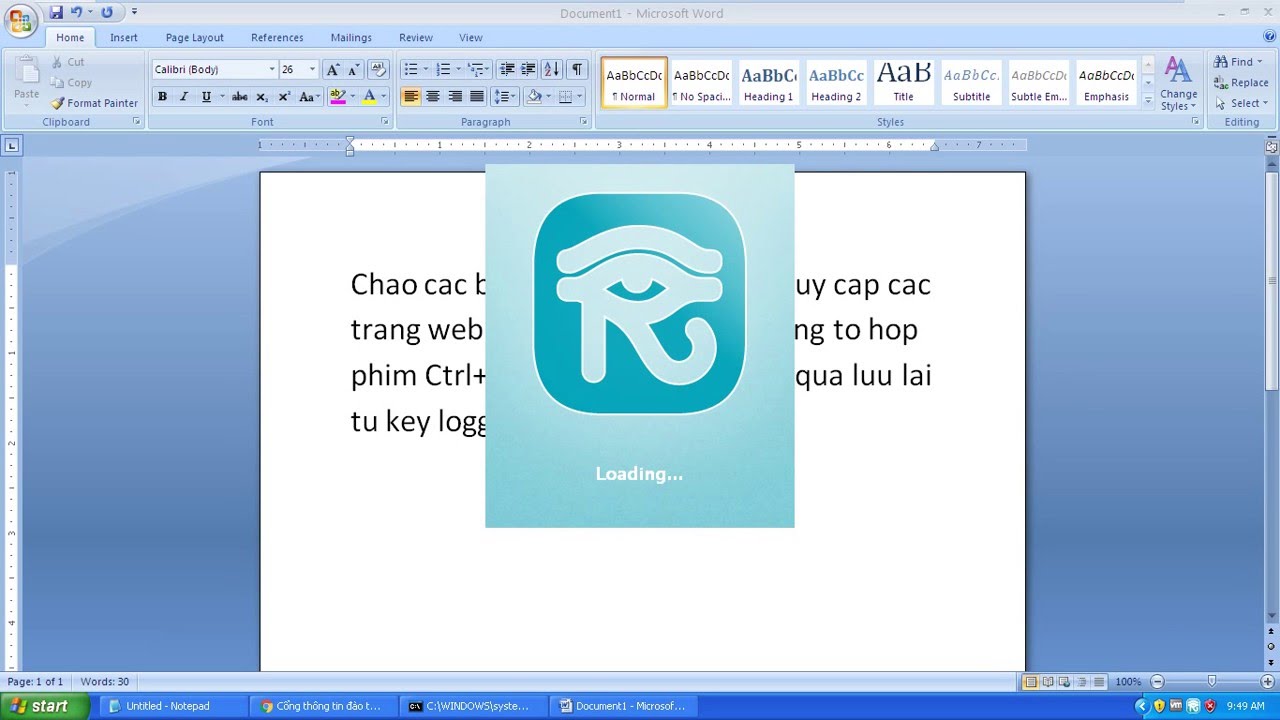The height and width of the screenshot is (720, 1280).
Task: Click the Superscript icon
Action: [x=284, y=97]
